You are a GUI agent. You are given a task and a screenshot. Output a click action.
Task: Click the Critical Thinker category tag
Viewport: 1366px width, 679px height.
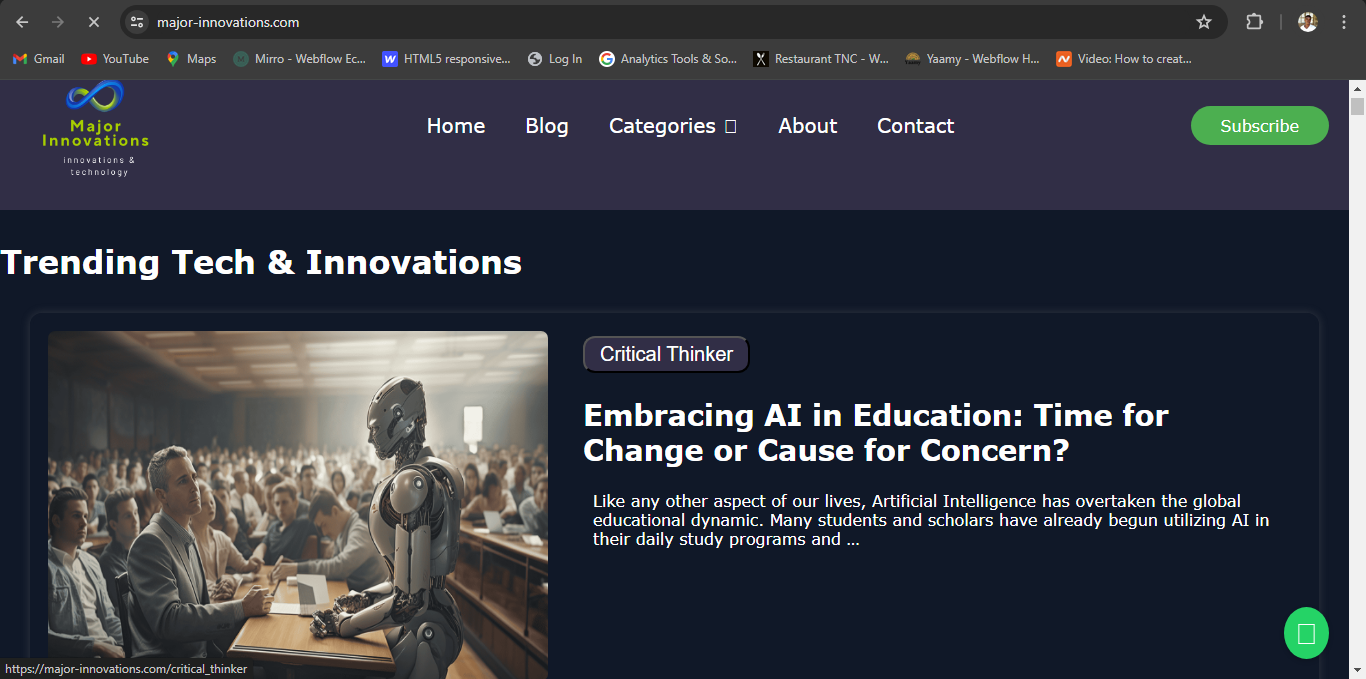[666, 354]
